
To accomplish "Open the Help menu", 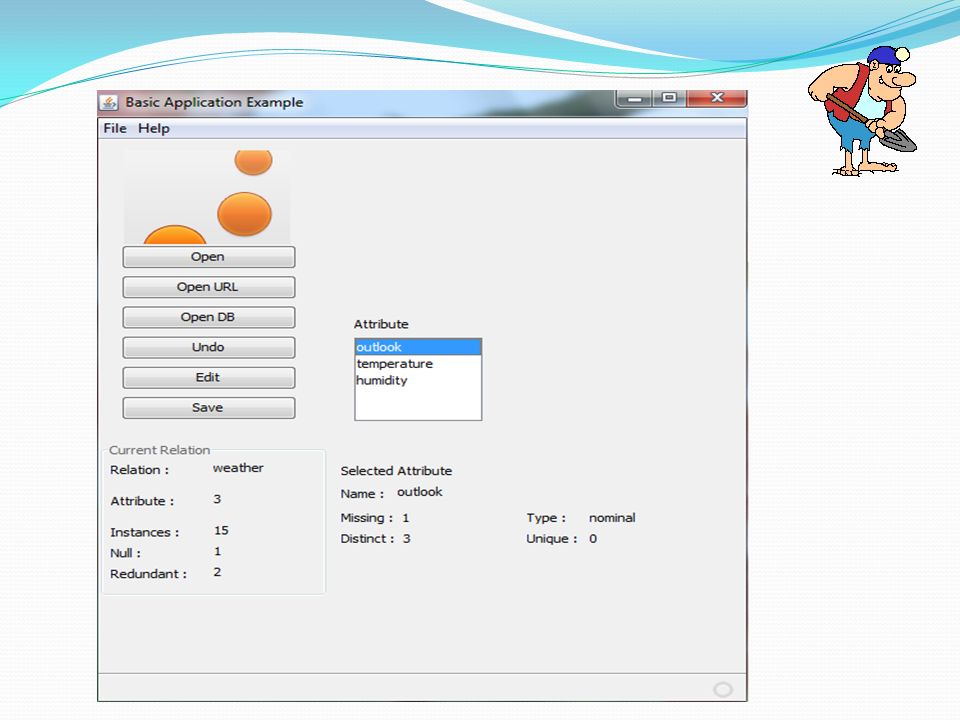I will tap(154, 129).
